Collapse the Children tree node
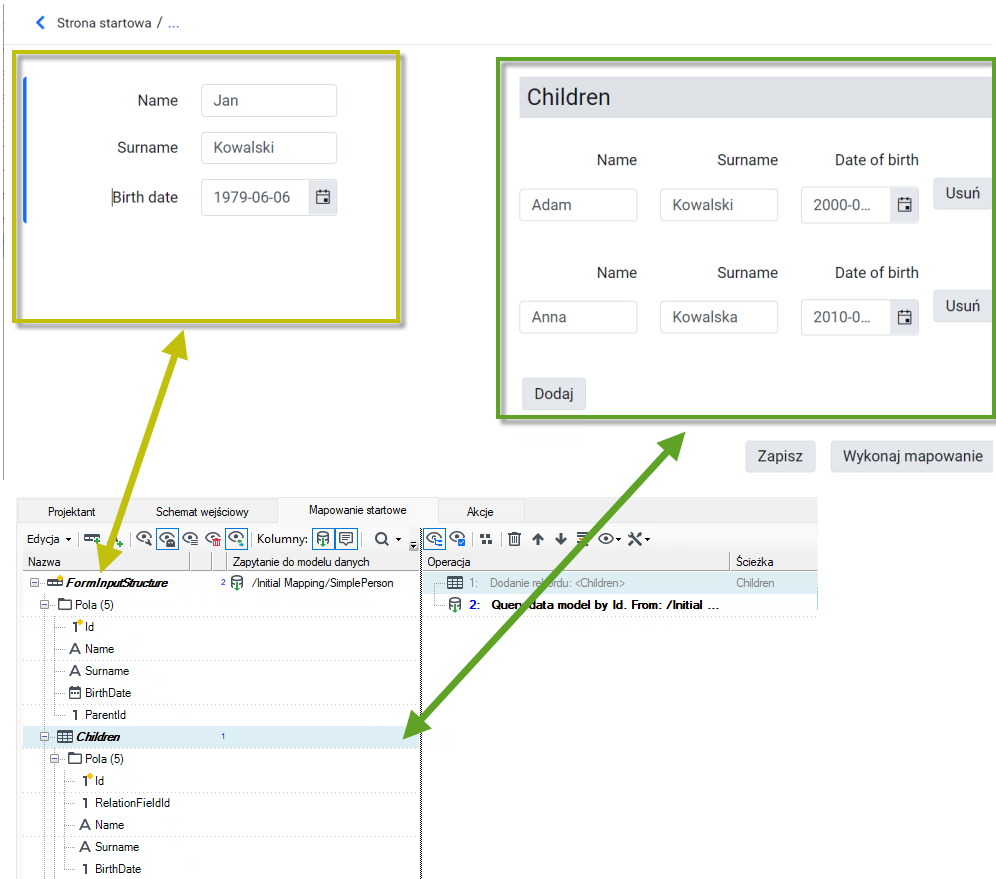Screen dimensions: 996x879 [x=44, y=737]
